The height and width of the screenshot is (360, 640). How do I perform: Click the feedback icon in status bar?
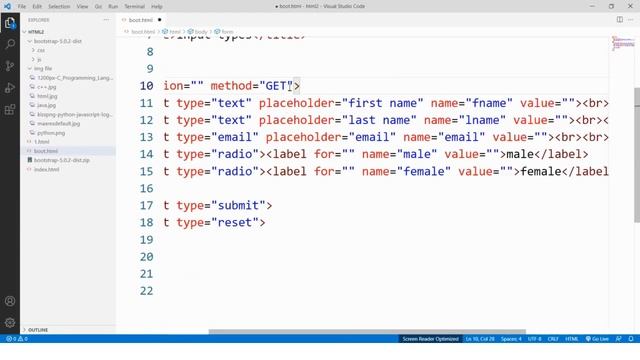[619, 339]
